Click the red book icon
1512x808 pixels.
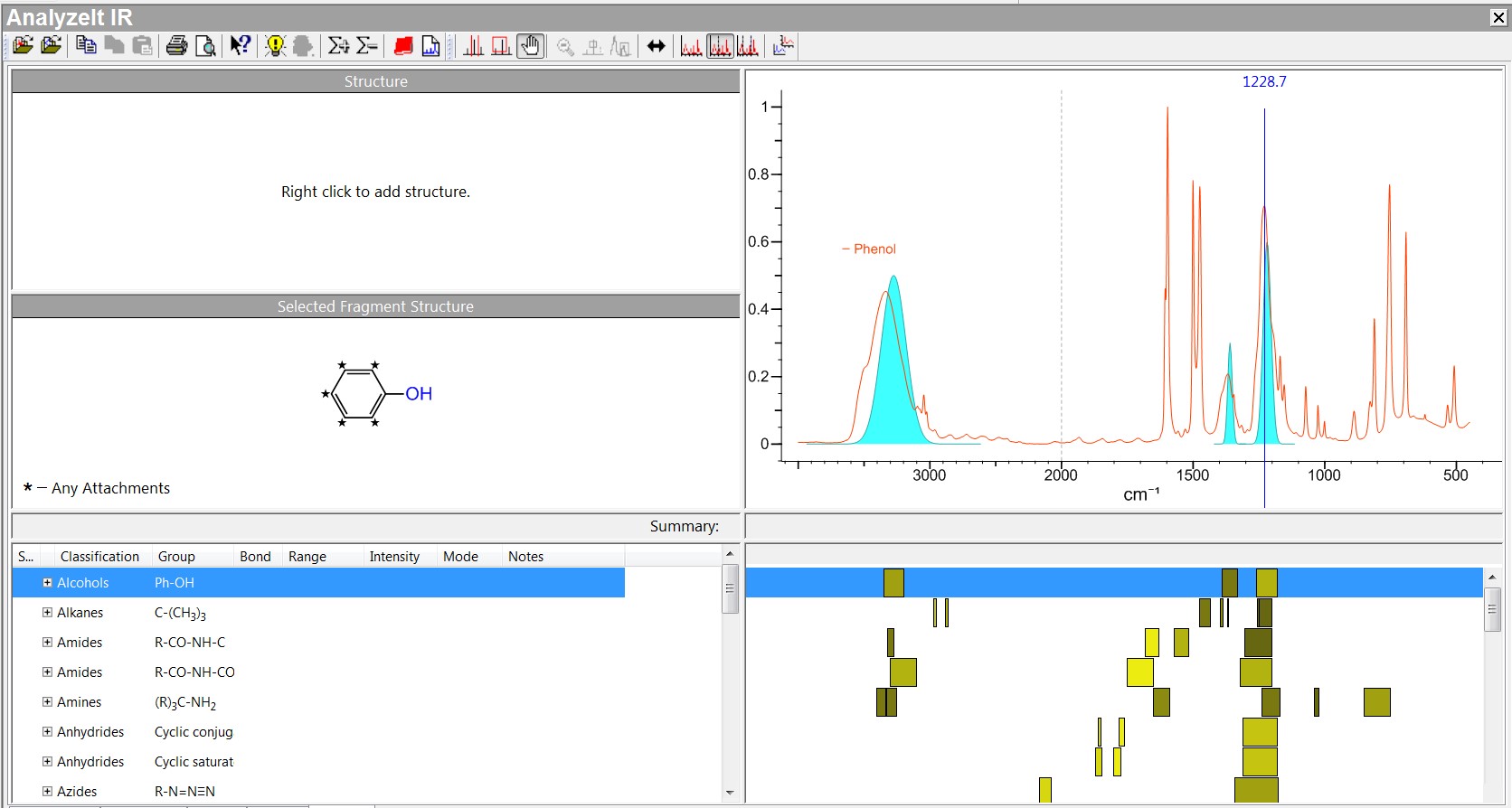[403, 46]
